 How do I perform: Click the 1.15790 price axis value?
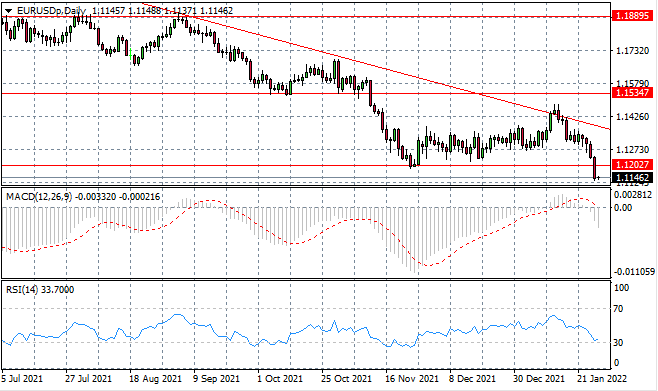click(x=632, y=83)
